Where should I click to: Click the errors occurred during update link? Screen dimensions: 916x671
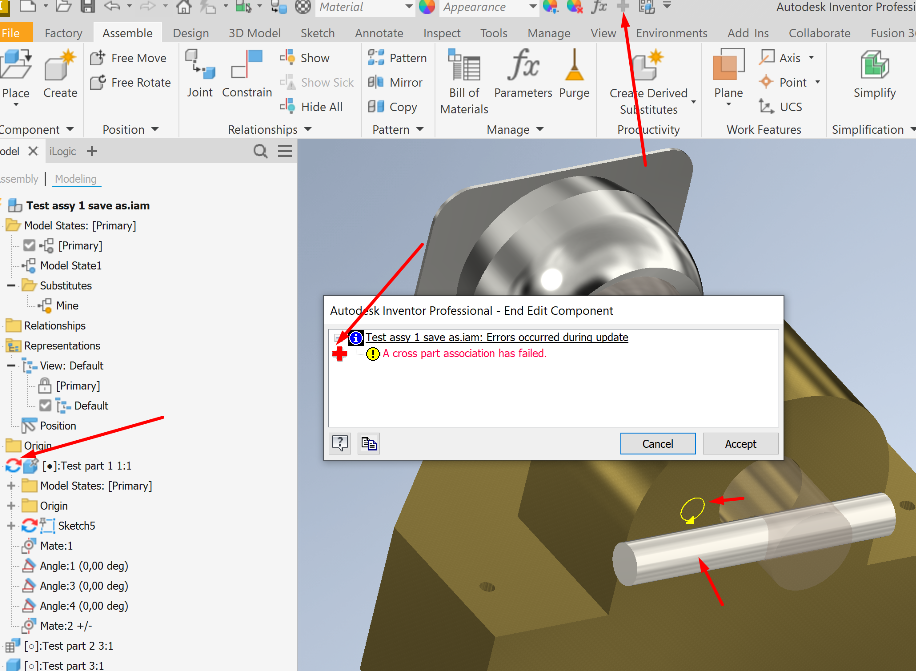coord(497,337)
